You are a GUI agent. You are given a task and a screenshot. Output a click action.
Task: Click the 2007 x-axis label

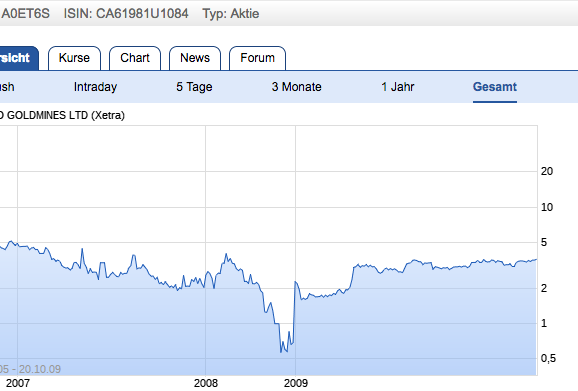(18, 383)
